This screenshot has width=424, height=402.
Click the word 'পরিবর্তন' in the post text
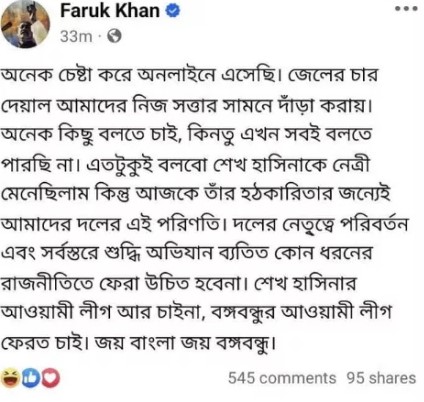click(x=374, y=223)
